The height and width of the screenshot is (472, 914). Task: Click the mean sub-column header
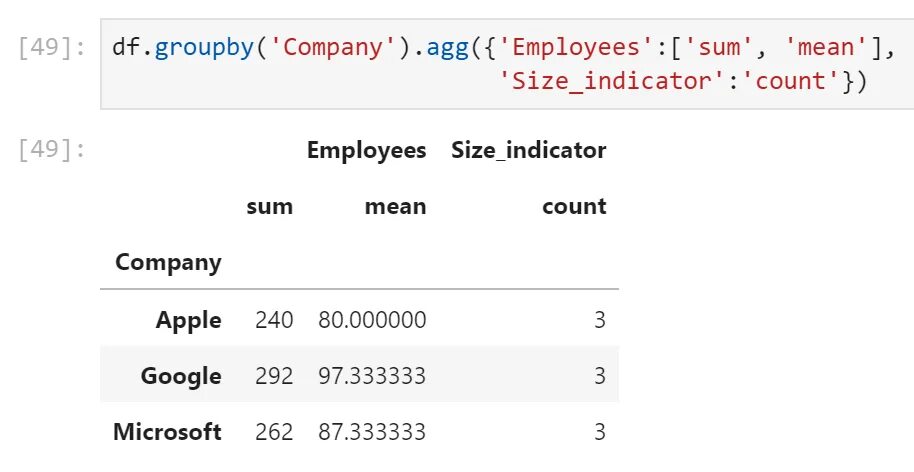395,206
